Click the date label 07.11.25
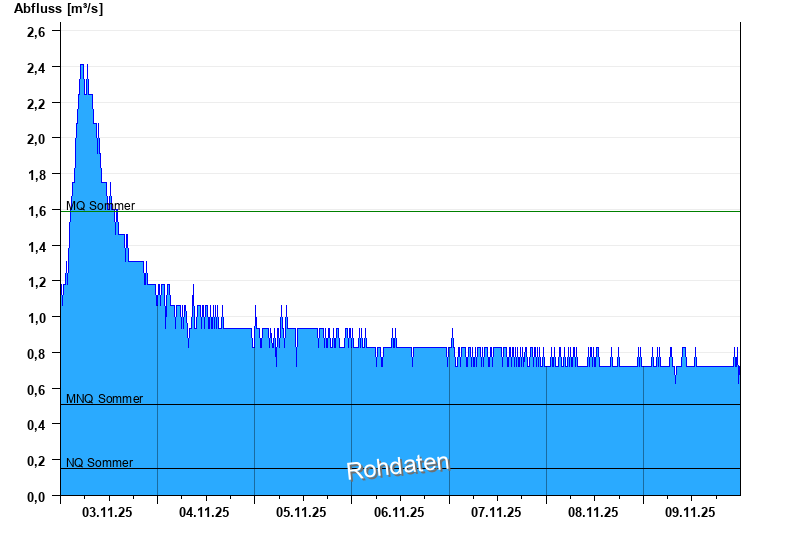The height and width of the screenshot is (550, 800). pyautogui.click(x=496, y=512)
